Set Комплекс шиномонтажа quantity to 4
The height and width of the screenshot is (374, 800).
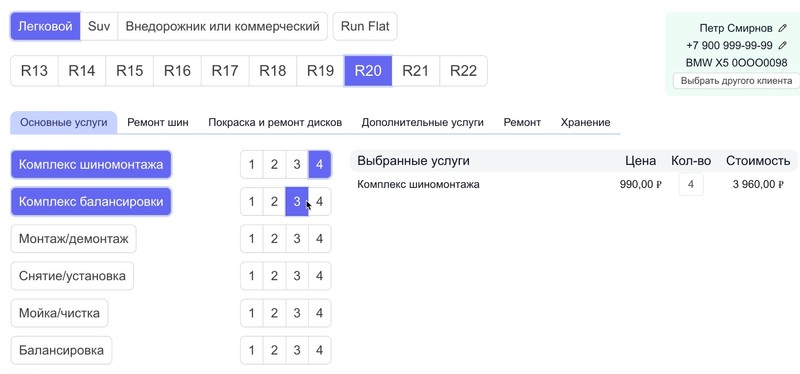[x=319, y=165]
